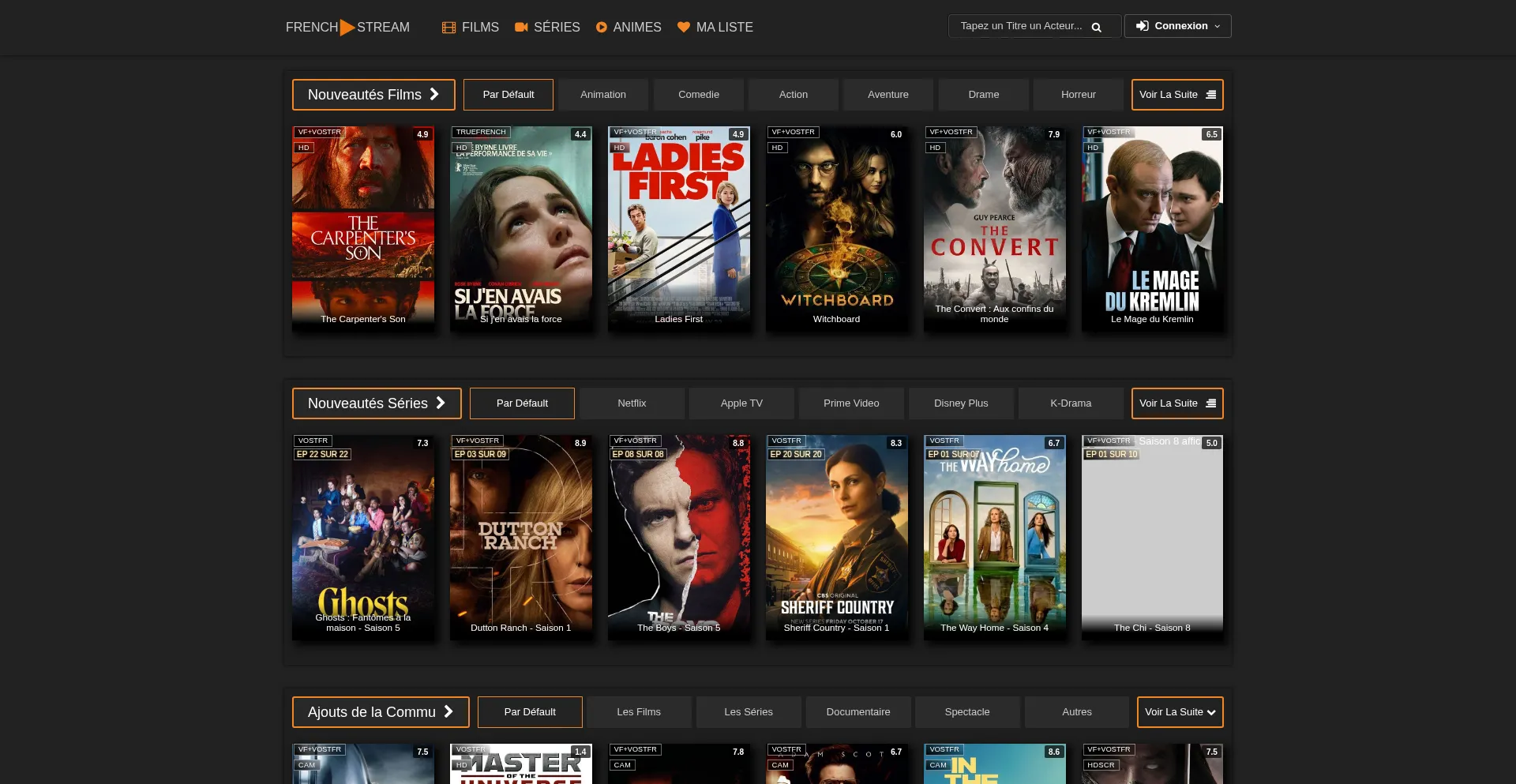Open the Connexion dropdown arrow
The height and width of the screenshot is (784, 1516).
tap(1218, 26)
